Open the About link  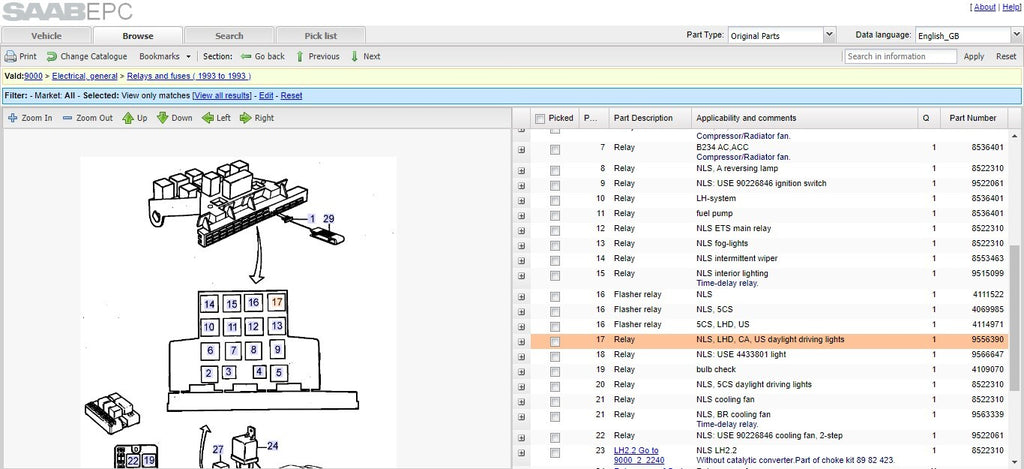coord(984,7)
